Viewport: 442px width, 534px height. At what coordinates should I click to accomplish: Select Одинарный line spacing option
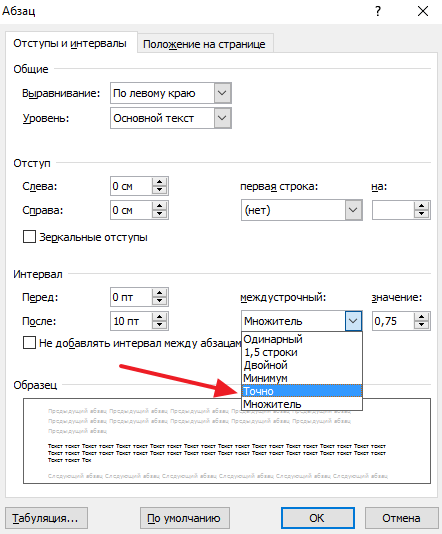(302, 339)
